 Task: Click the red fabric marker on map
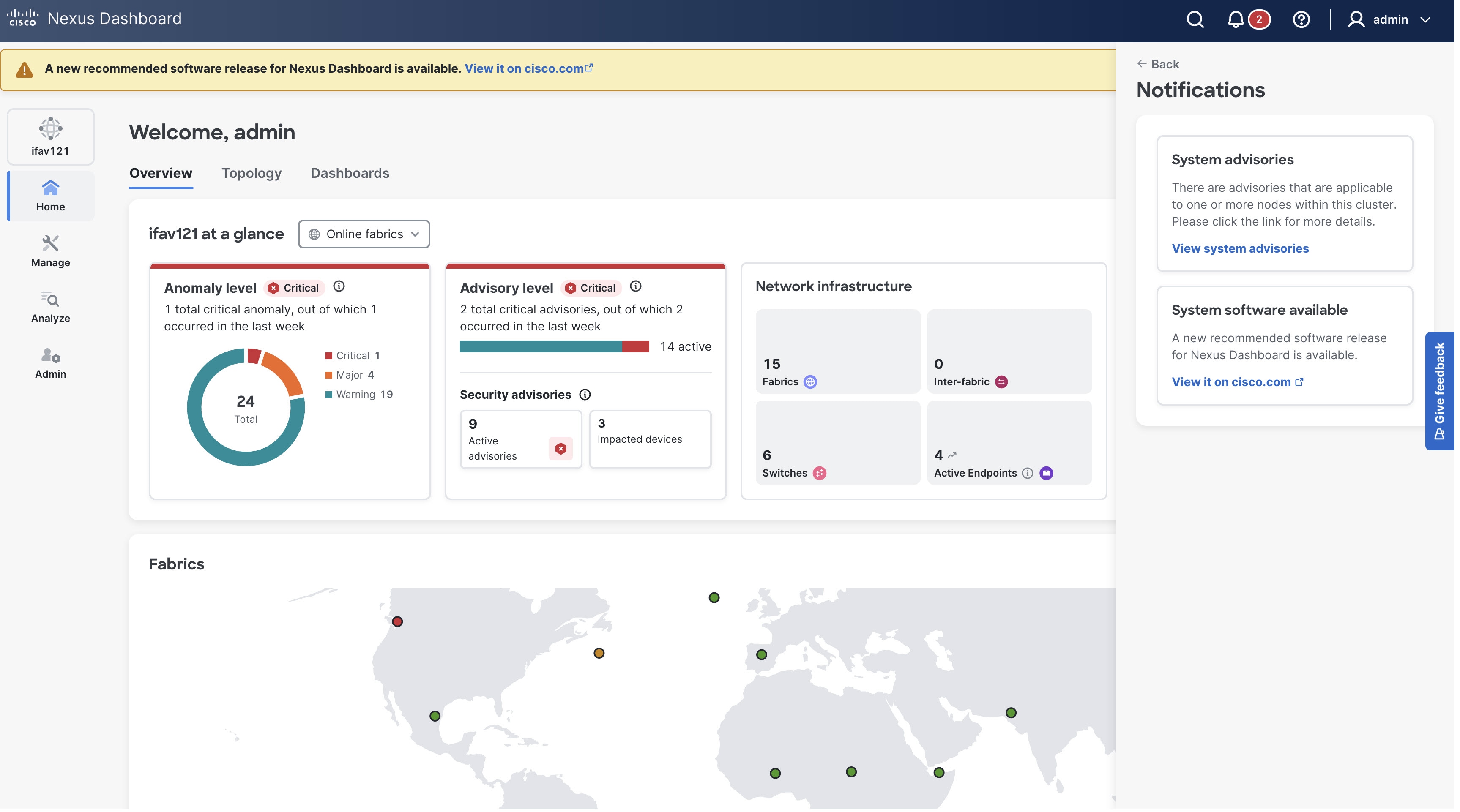tap(397, 621)
